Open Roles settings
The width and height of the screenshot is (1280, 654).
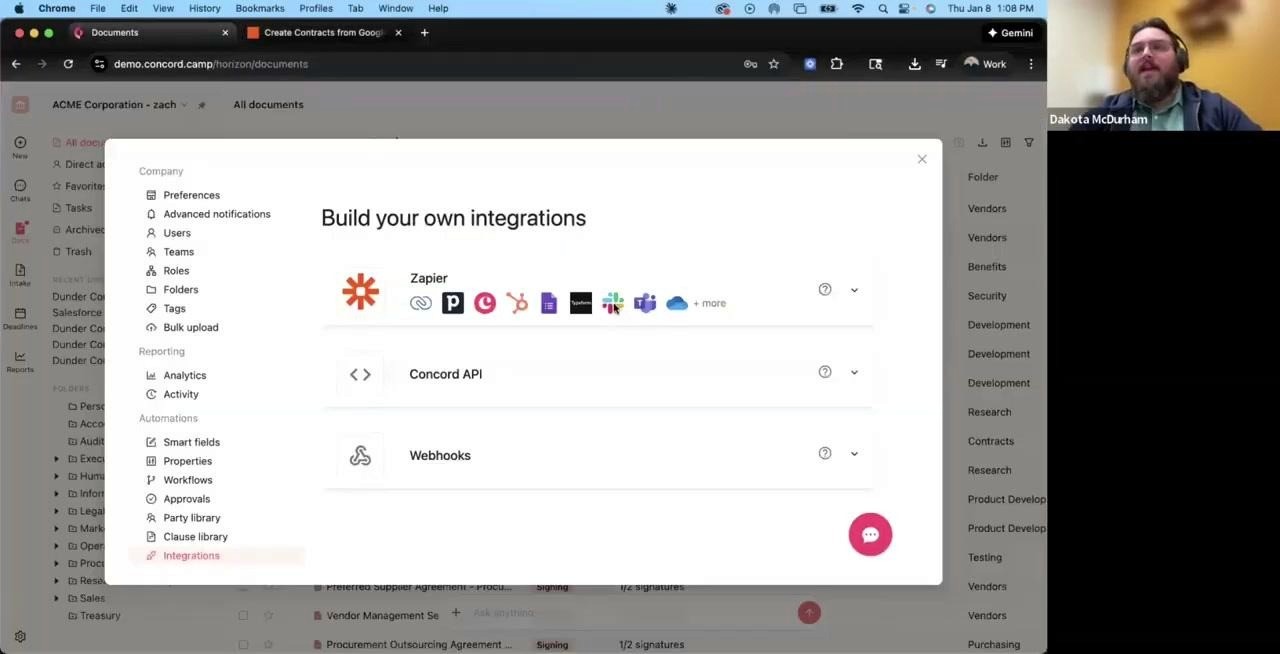176,271
